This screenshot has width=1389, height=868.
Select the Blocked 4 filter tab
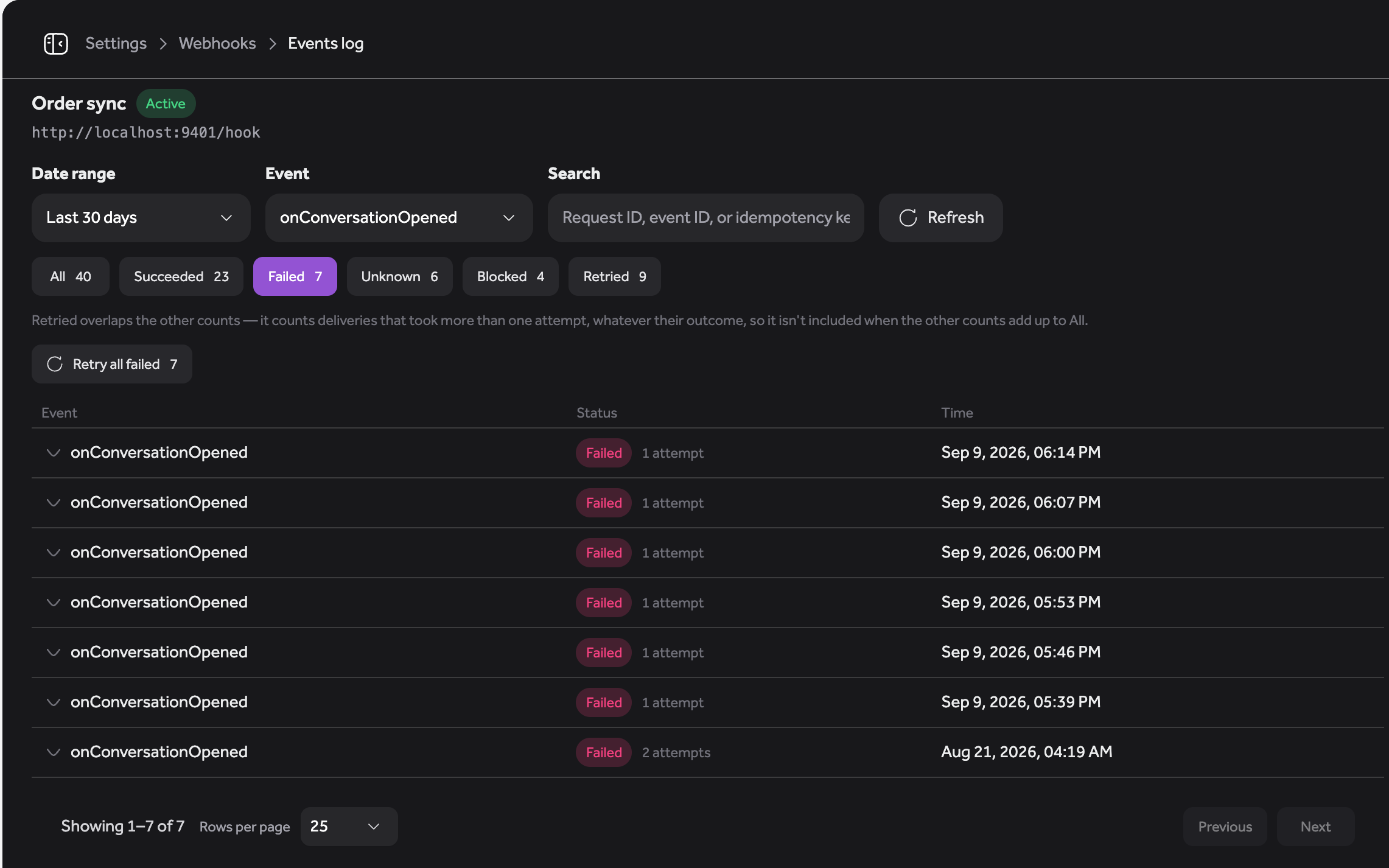[511, 276]
